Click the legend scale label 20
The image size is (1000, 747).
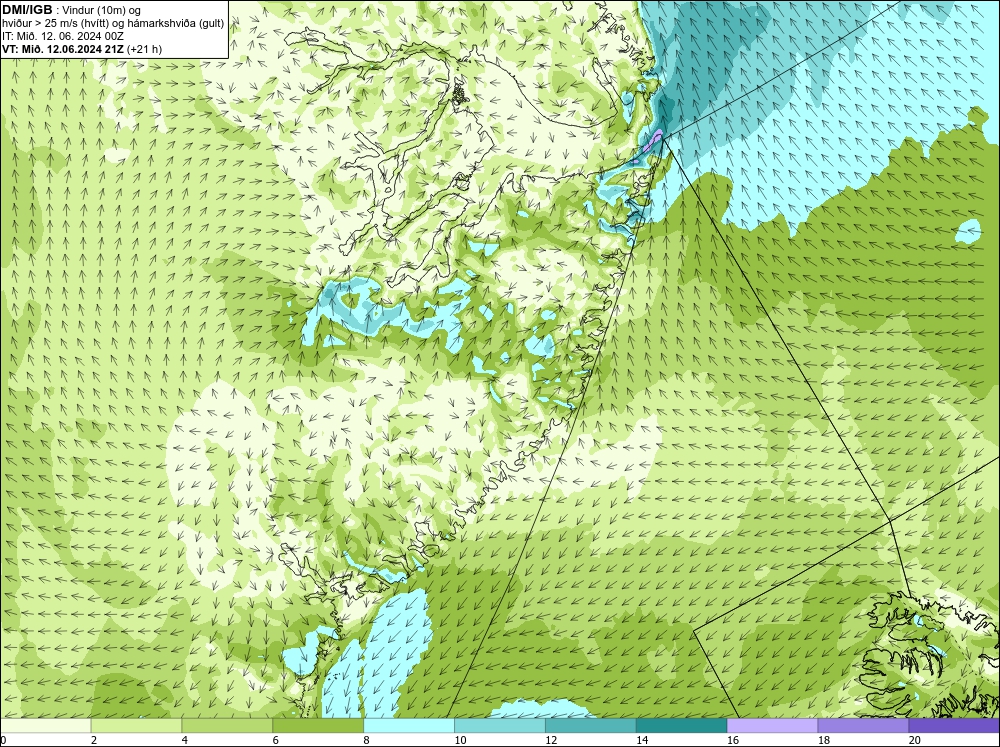(915, 740)
